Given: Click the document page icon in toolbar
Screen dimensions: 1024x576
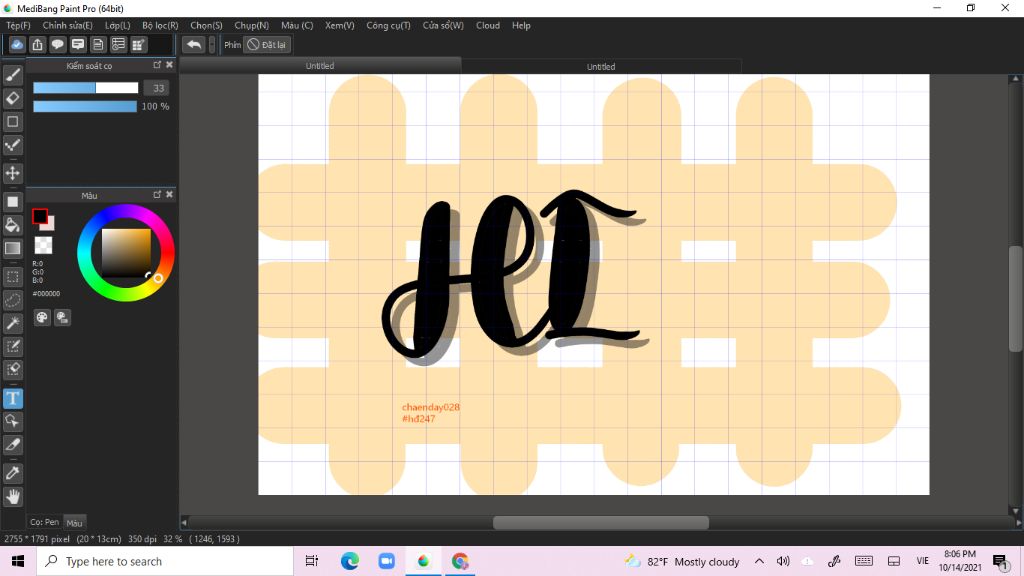Looking at the screenshot, I should (x=98, y=44).
